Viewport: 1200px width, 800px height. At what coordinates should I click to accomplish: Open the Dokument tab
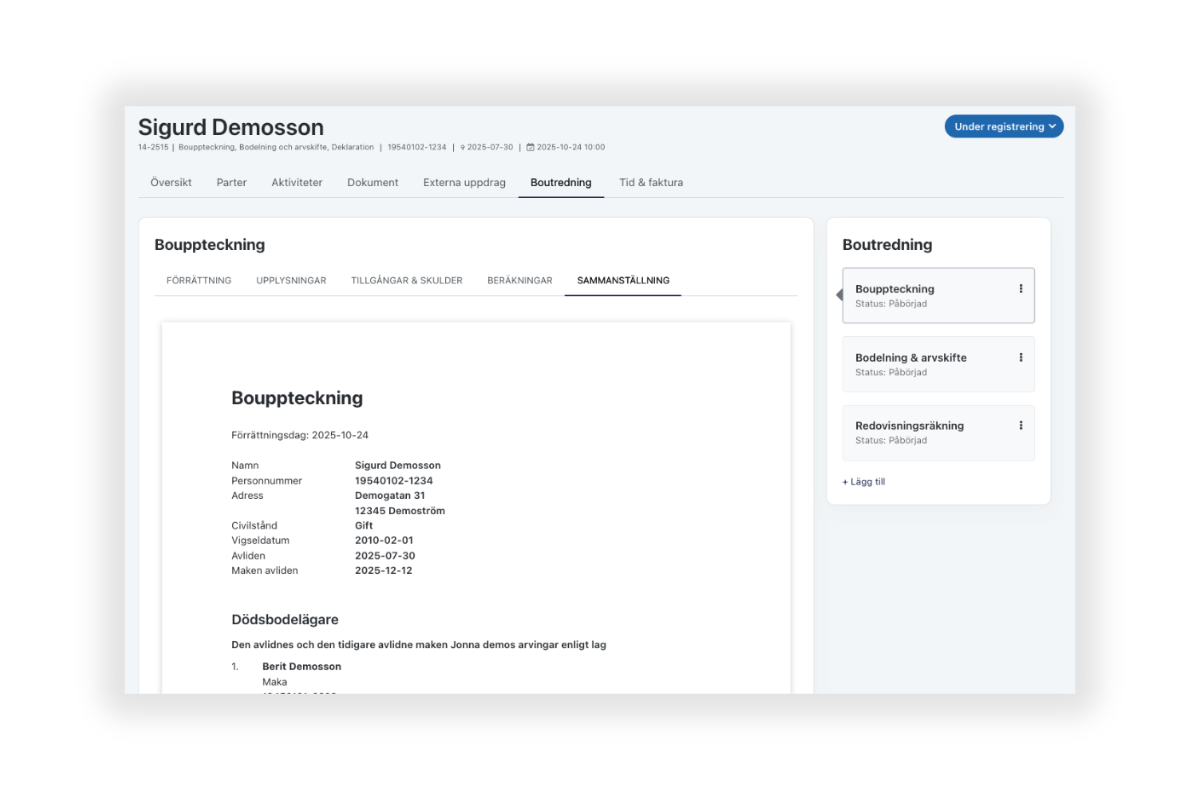pos(373,183)
